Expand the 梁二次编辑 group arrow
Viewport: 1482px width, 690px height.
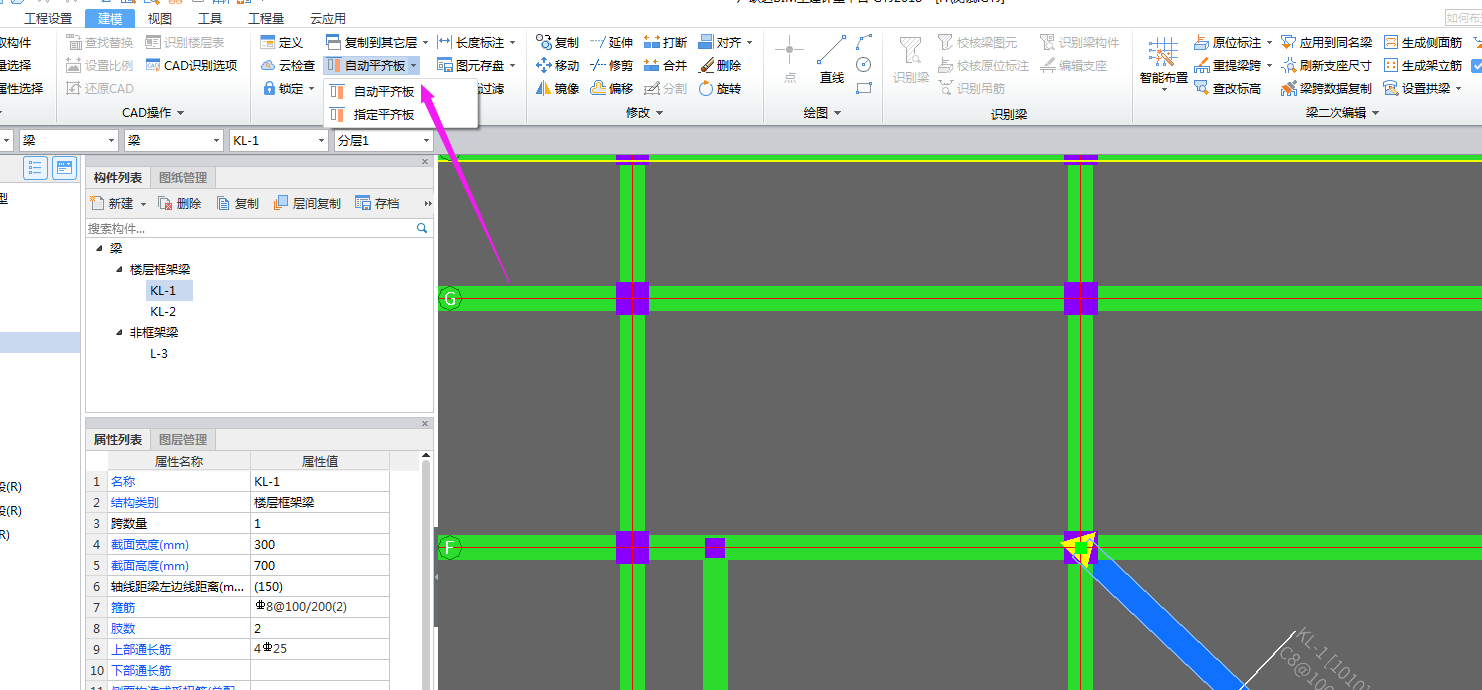(1376, 113)
